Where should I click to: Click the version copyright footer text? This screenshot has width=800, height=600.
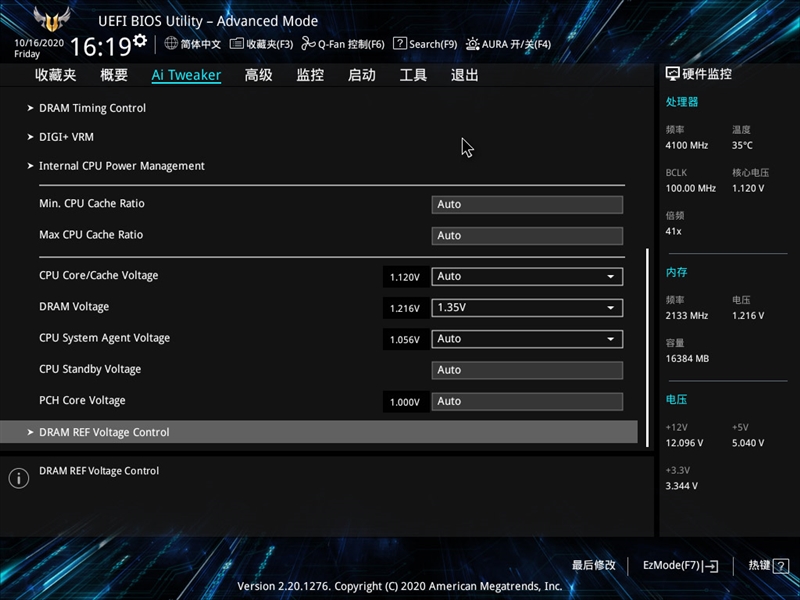[x=400, y=586]
